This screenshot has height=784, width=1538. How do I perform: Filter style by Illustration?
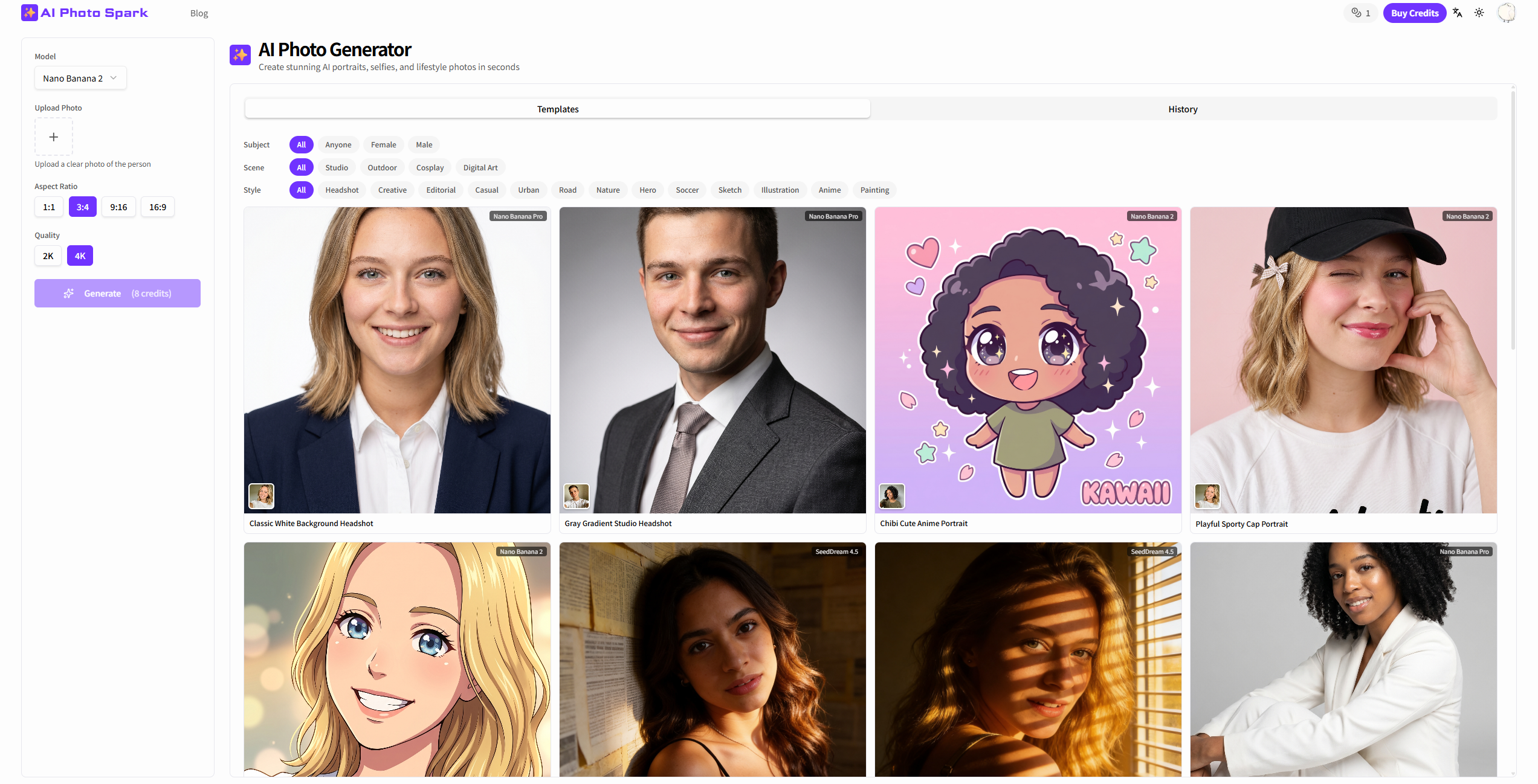point(780,190)
